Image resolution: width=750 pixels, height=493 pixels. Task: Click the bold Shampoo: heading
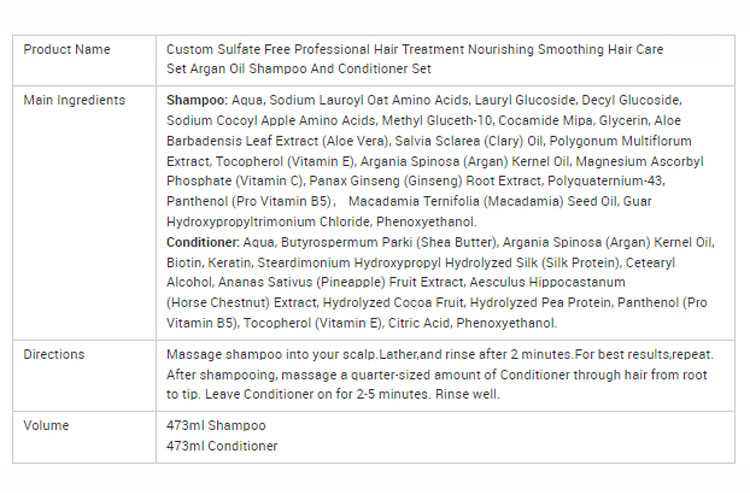tap(197, 100)
